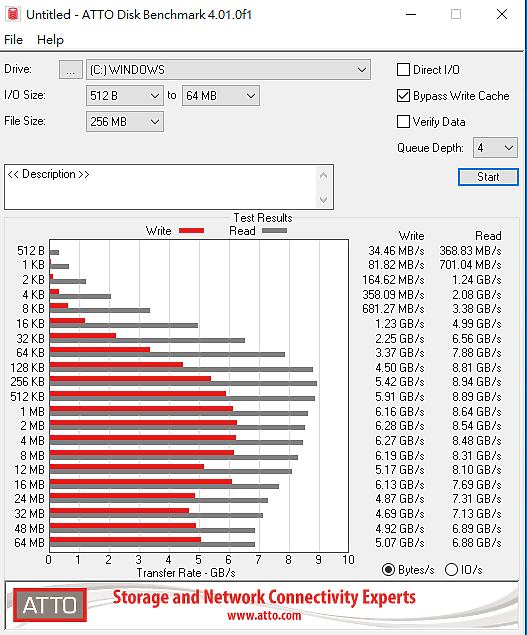527x635 pixels.
Task: Open the File menu
Action: tap(13, 40)
